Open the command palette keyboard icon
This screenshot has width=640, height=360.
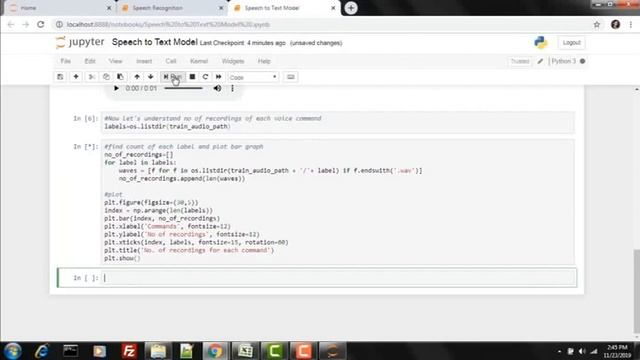[x=291, y=77]
